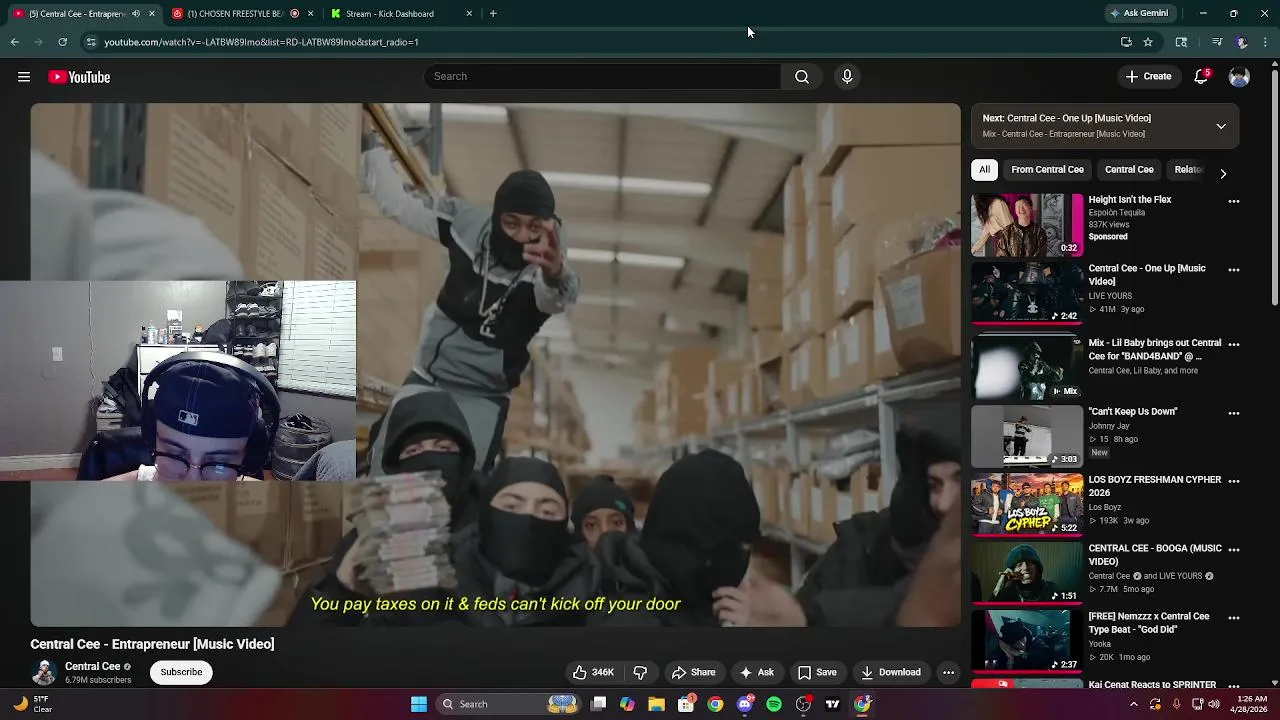Click Ask Gemini in title bar
This screenshot has height=720, width=1280.
click(1138, 13)
